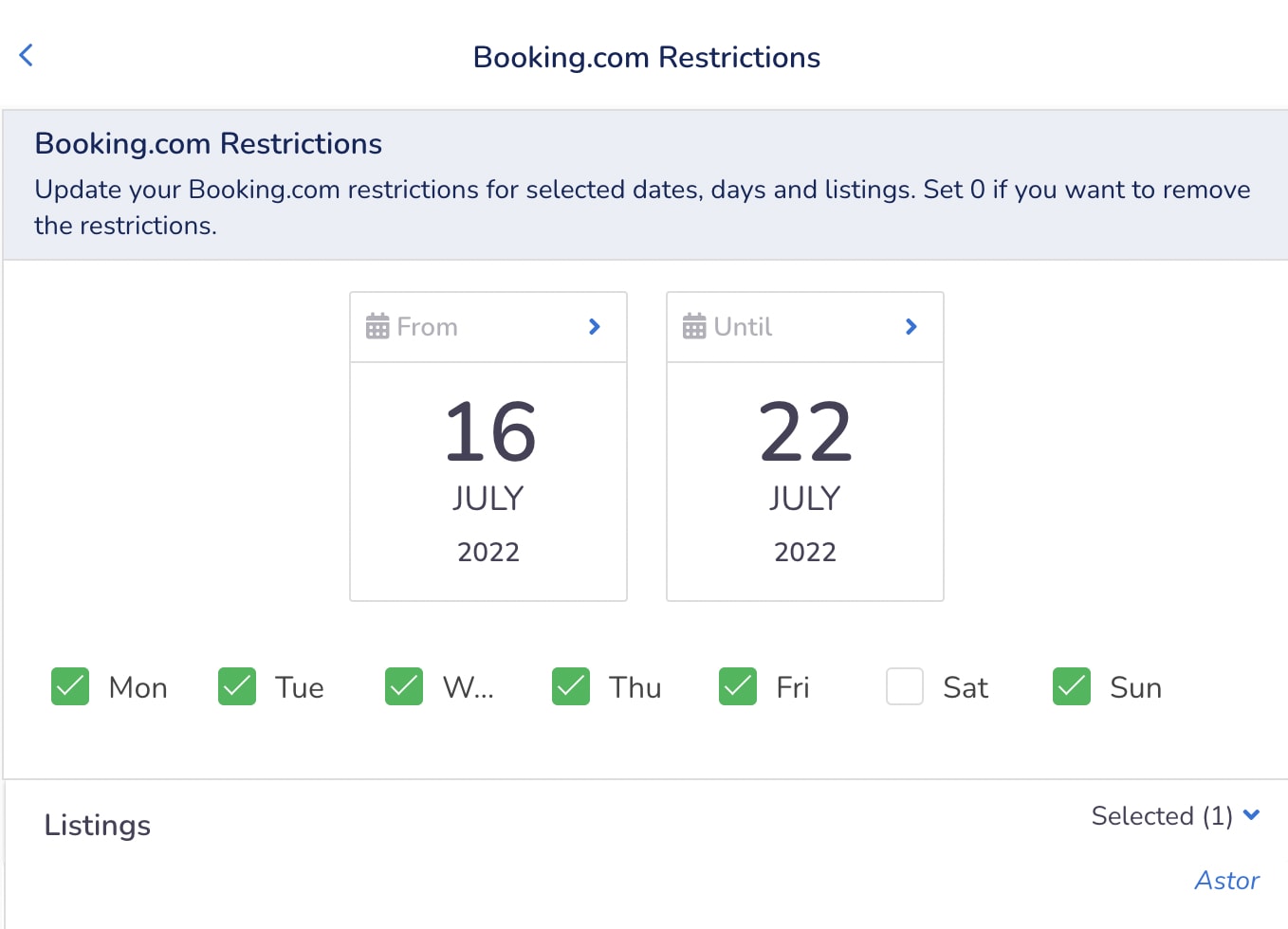The width and height of the screenshot is (1288, 929).
Task: Click the Tue day label
Action: click(x=300, y=687)
